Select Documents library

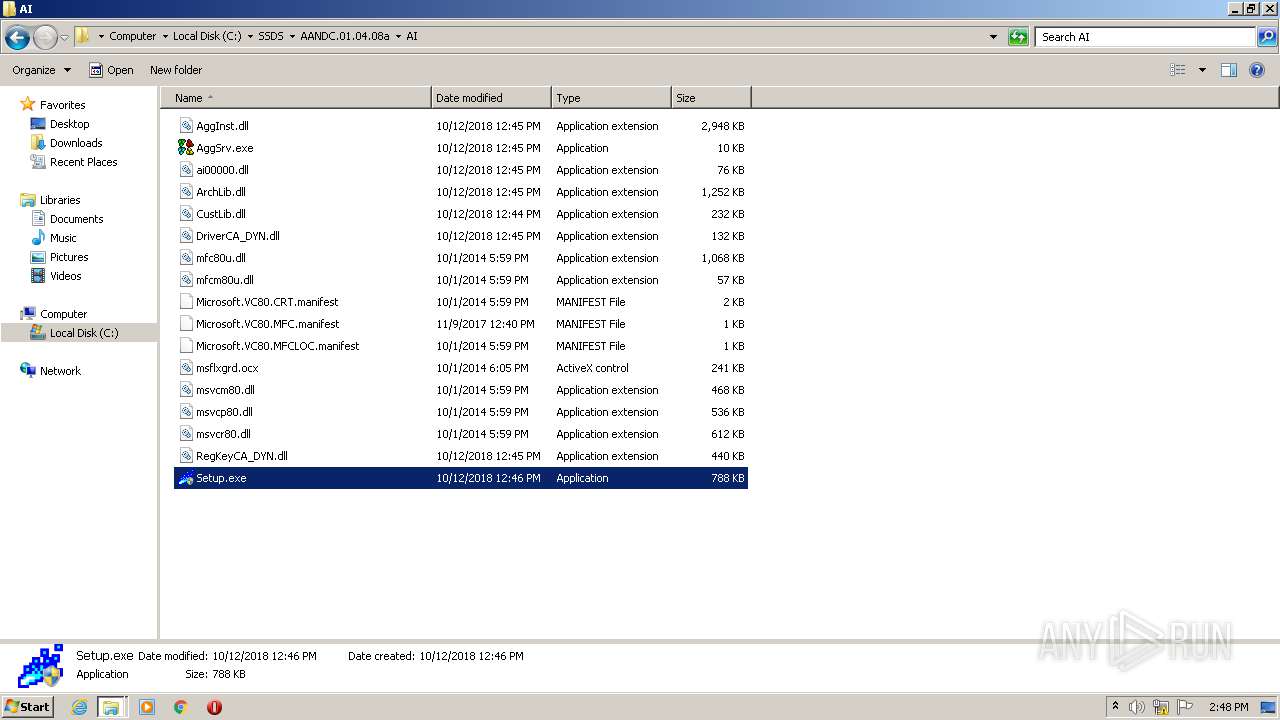point(67,219)
